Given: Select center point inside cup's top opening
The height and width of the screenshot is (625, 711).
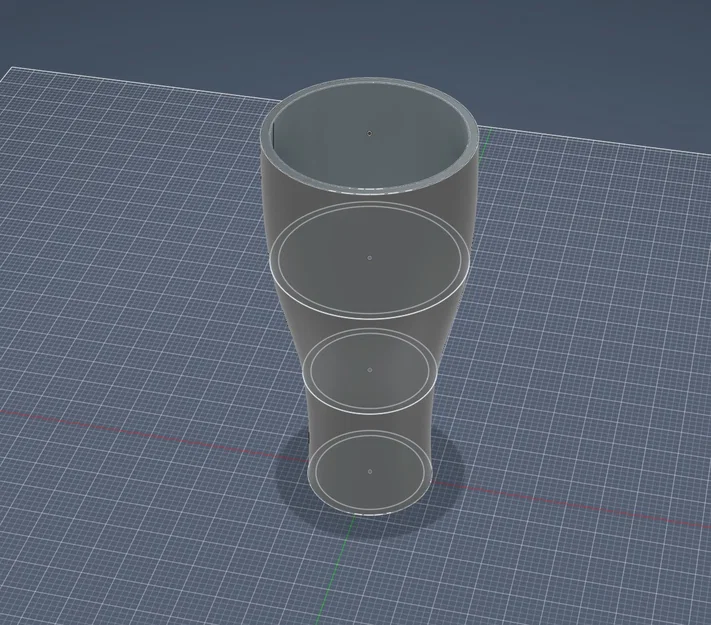Looking at the screenshot, I should [370, 133].
